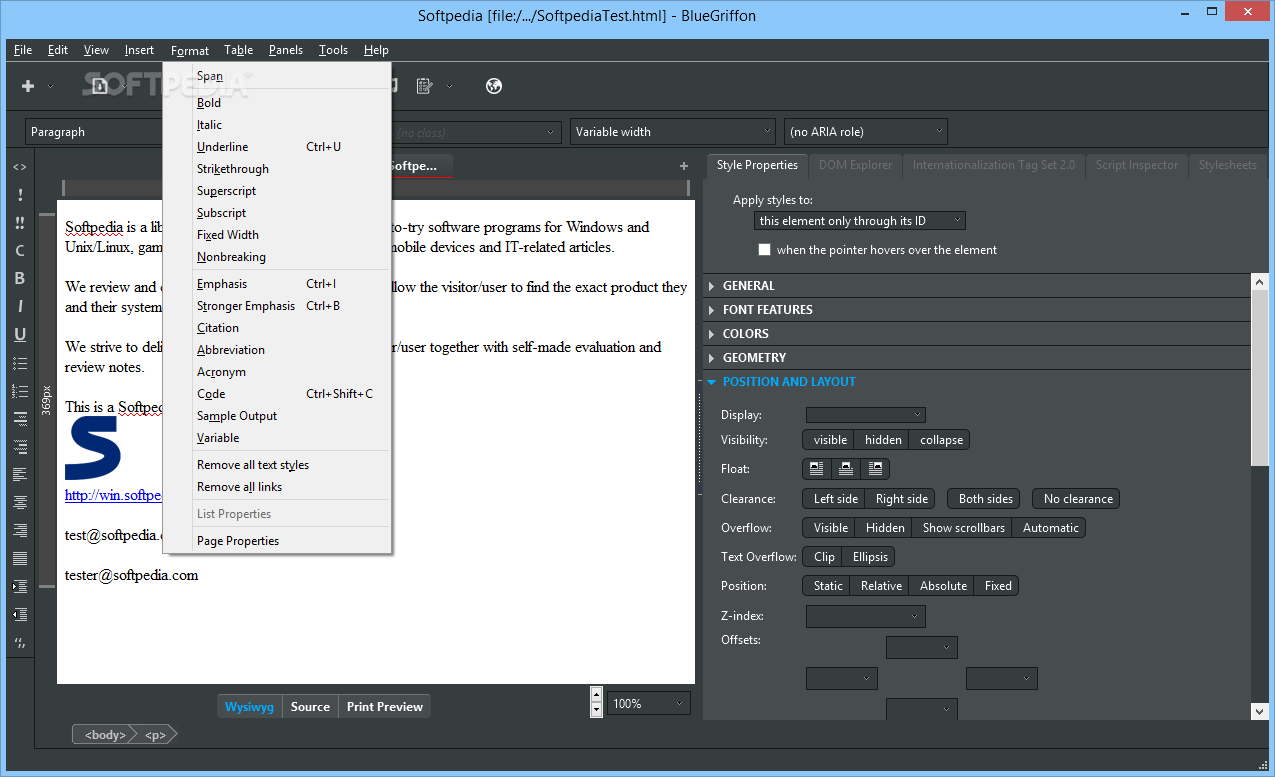This screenshot has width=1275, height=777.
Task: Click the definition description sidebar icon
Action: click(x=20, y=446)
